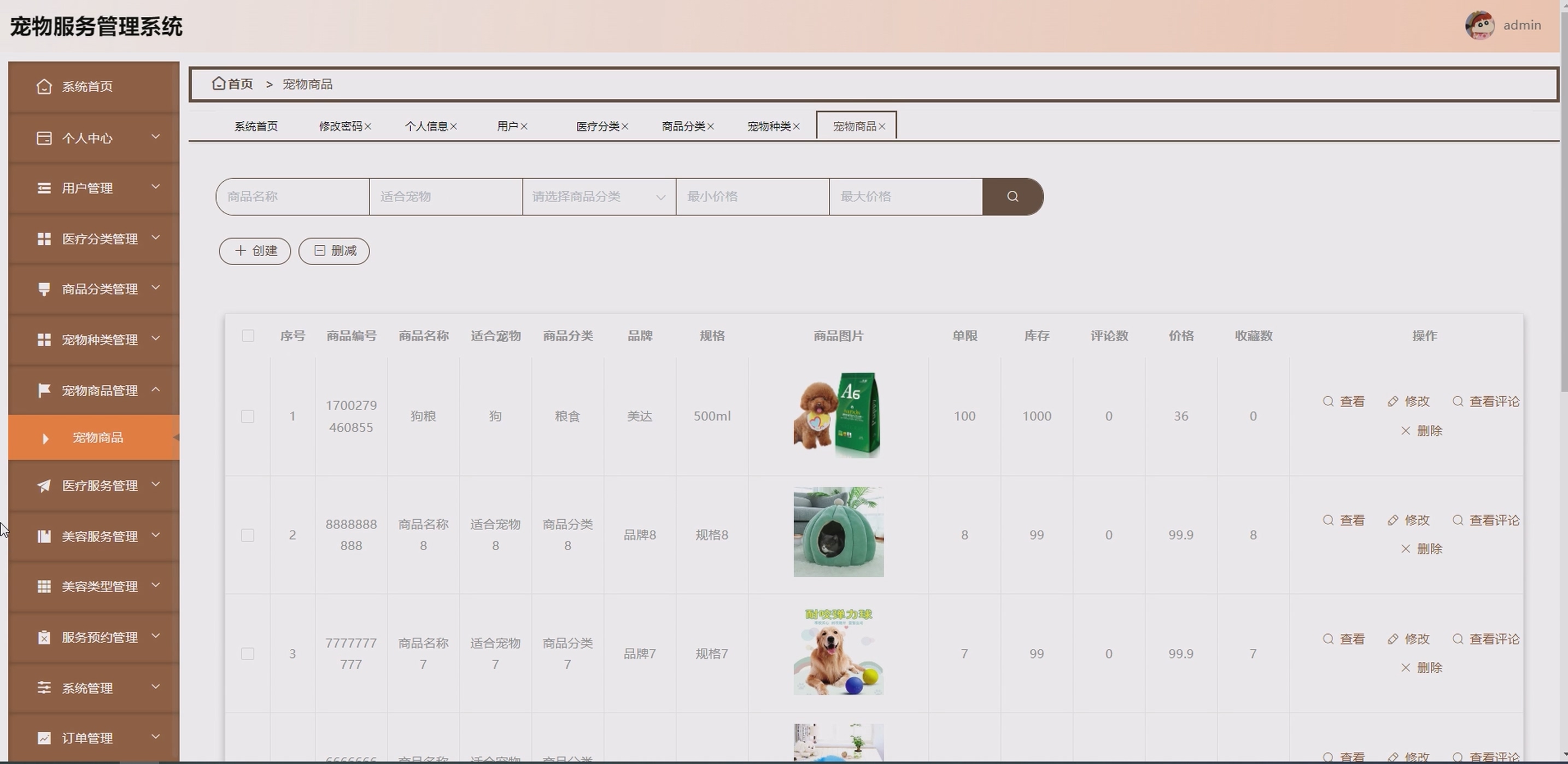Open the 耐咬弹力球 dog thumbnail
The width and height of the screenshot is (1568, 764).
(838, 651)
